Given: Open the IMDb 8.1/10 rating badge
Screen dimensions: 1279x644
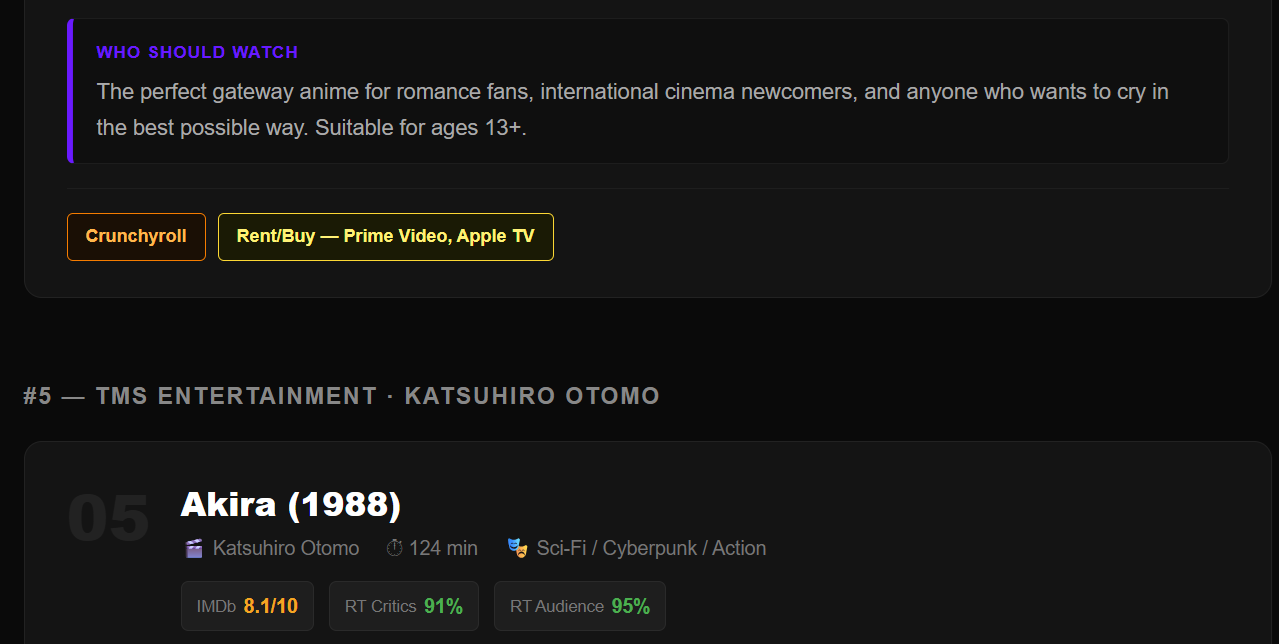Looking at the screenshot, I should 247,605.
